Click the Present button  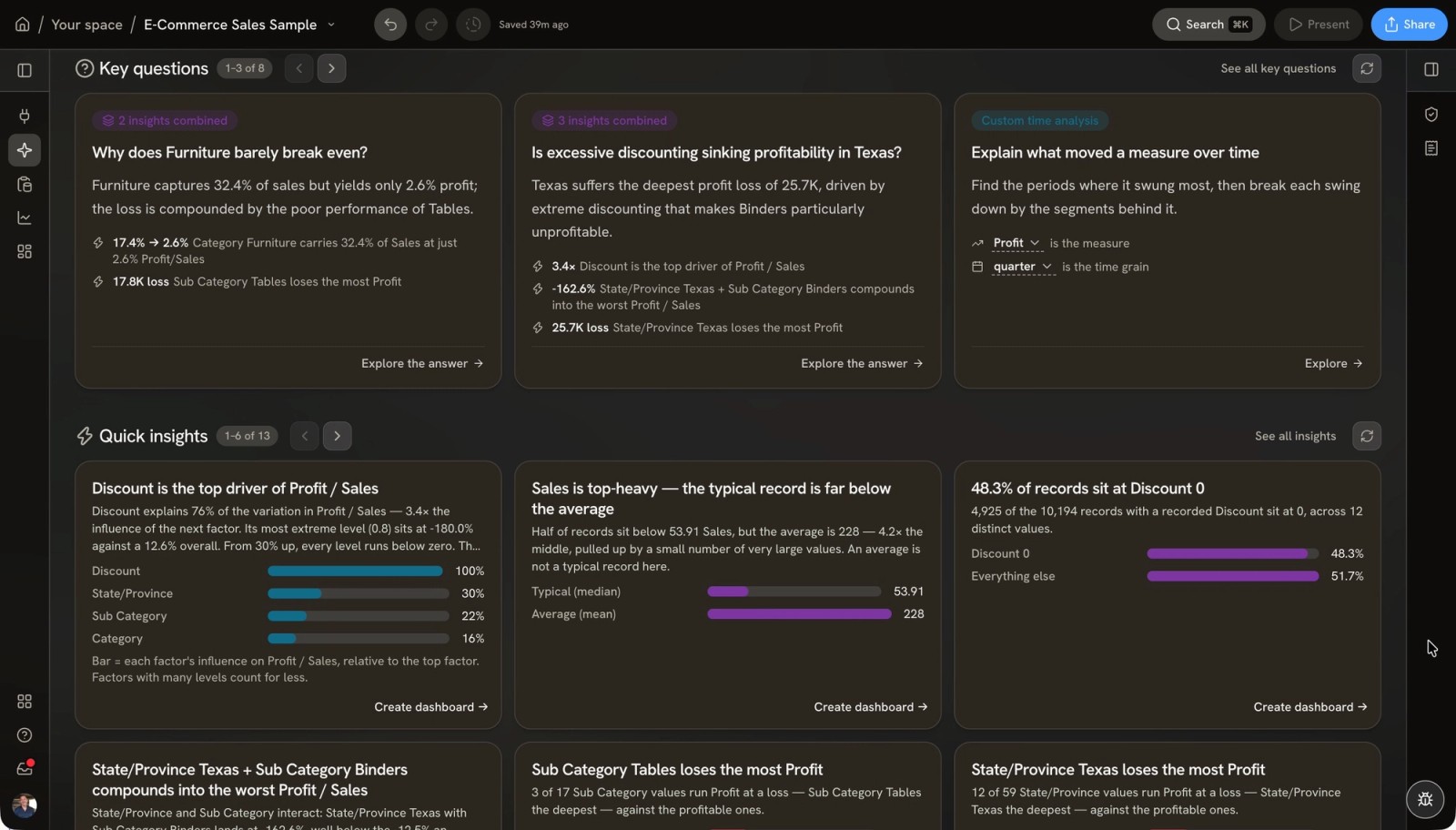(1319, 25)
